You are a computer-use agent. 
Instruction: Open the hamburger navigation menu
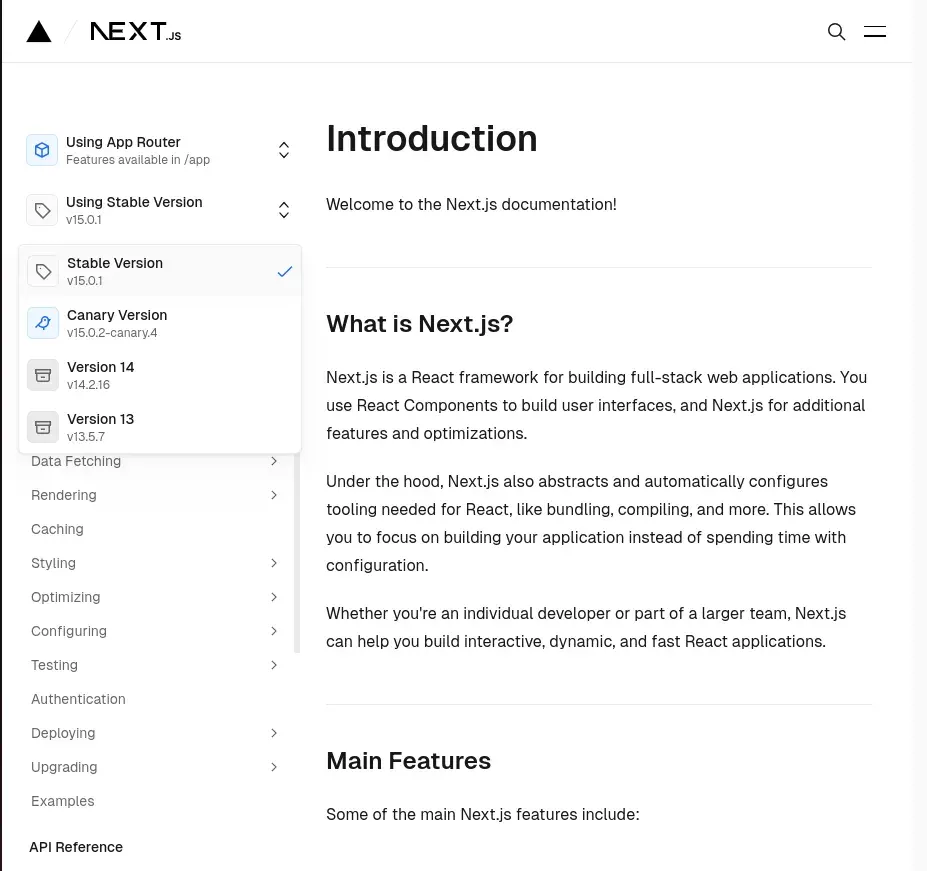coord(874,31)
